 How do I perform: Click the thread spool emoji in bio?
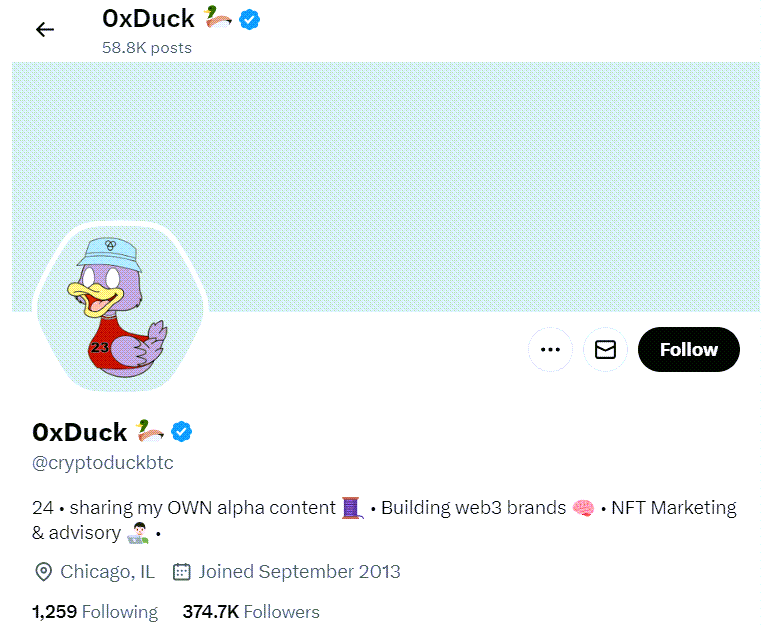point(352,508)
